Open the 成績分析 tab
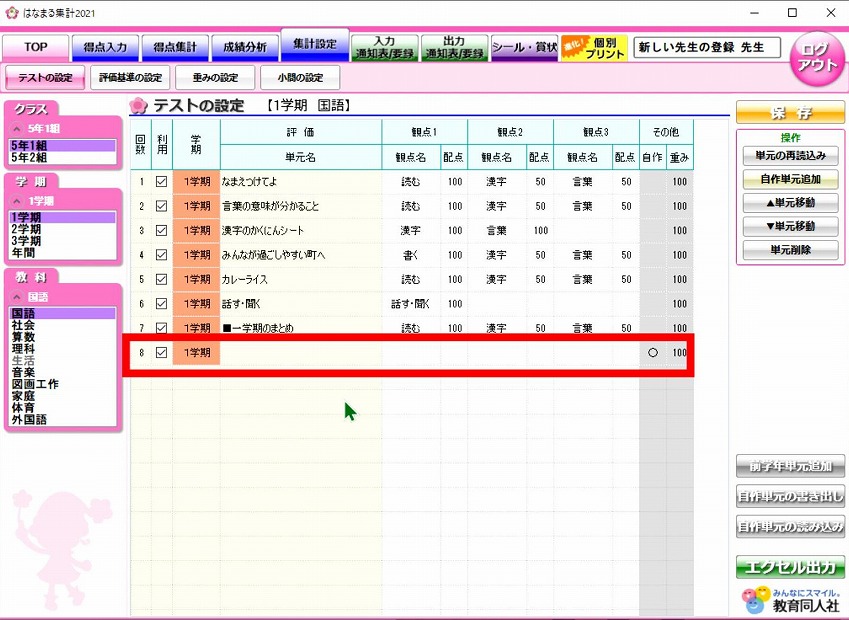The width and height of the screenshot is (849, 620). point(245,48)
